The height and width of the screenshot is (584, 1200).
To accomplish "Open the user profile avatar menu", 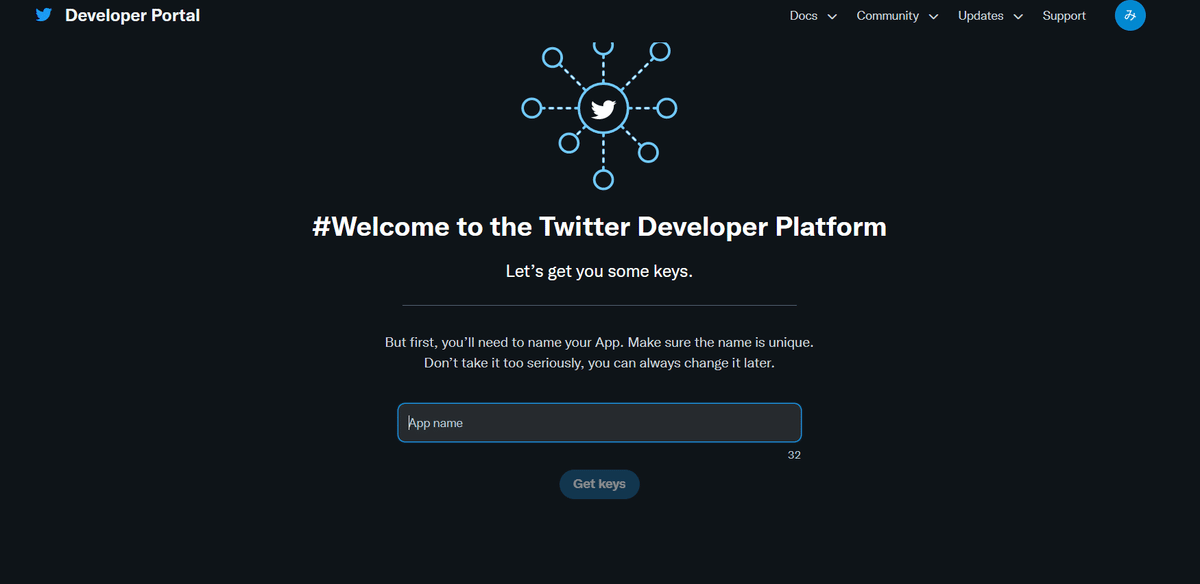I will [1130, 15].
